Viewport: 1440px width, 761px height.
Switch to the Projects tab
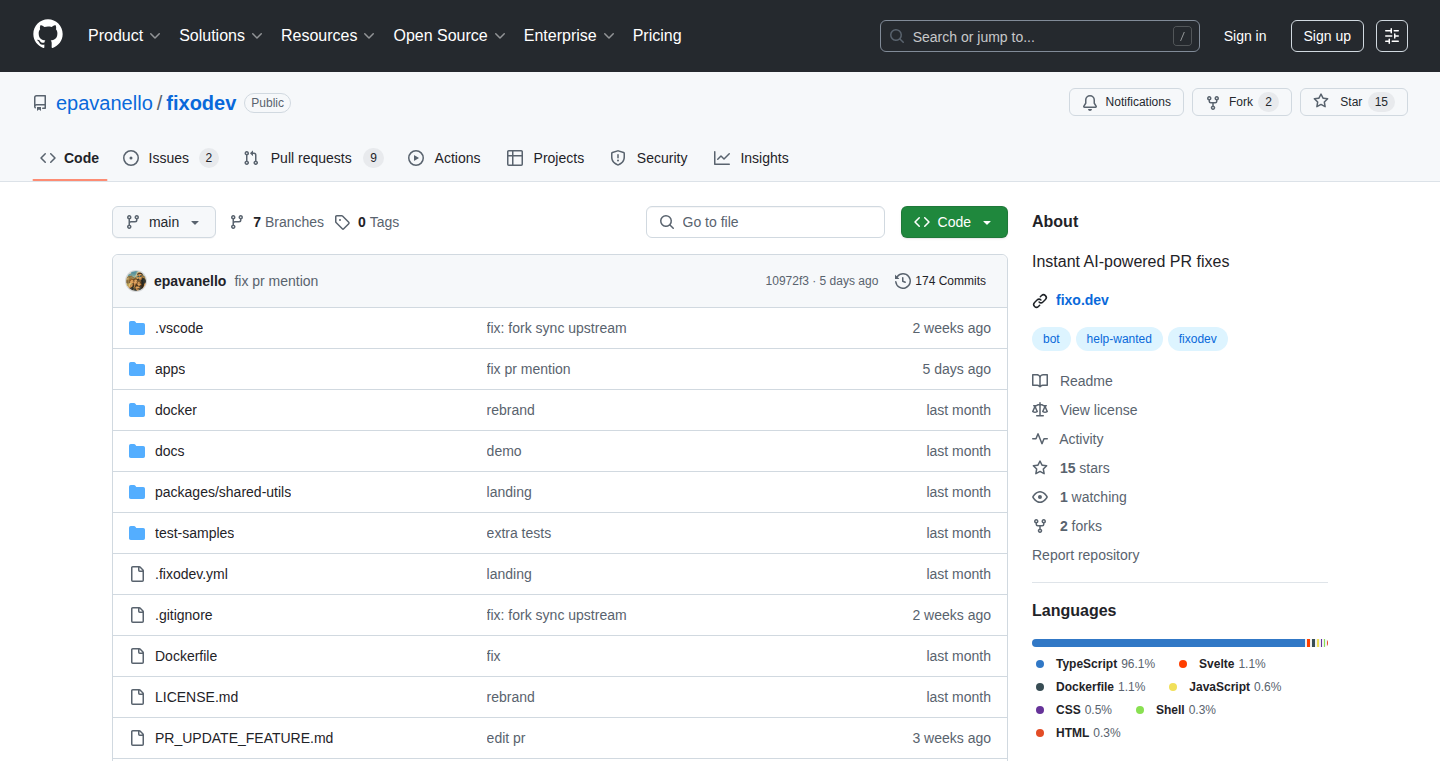(545, 158)
